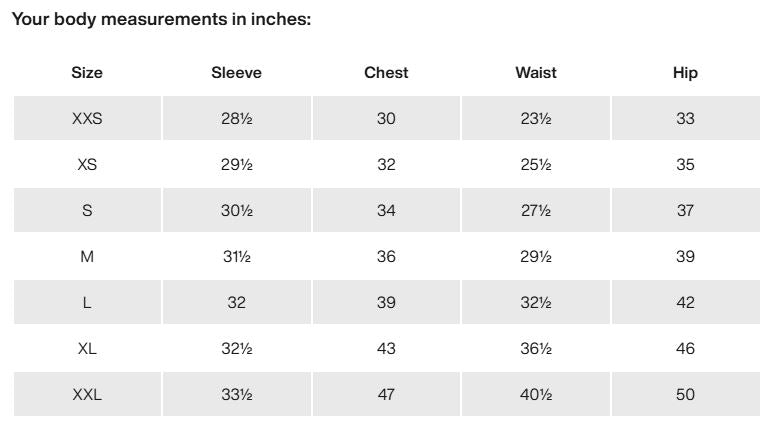Click the XS hip measurement 35

tap(685, 165)
